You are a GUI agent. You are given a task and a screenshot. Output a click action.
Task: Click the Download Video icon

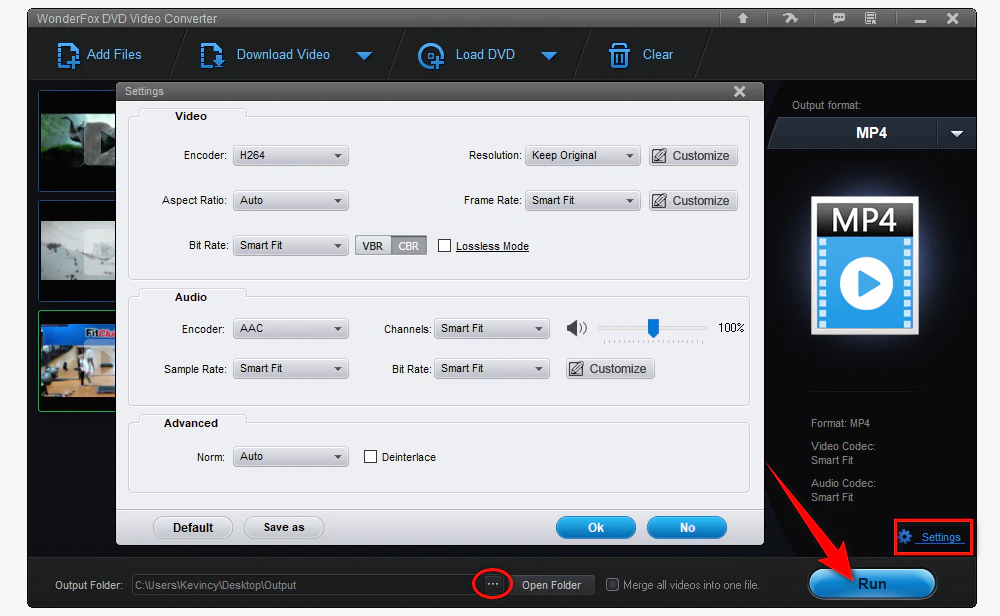click(x=212, y=55)
